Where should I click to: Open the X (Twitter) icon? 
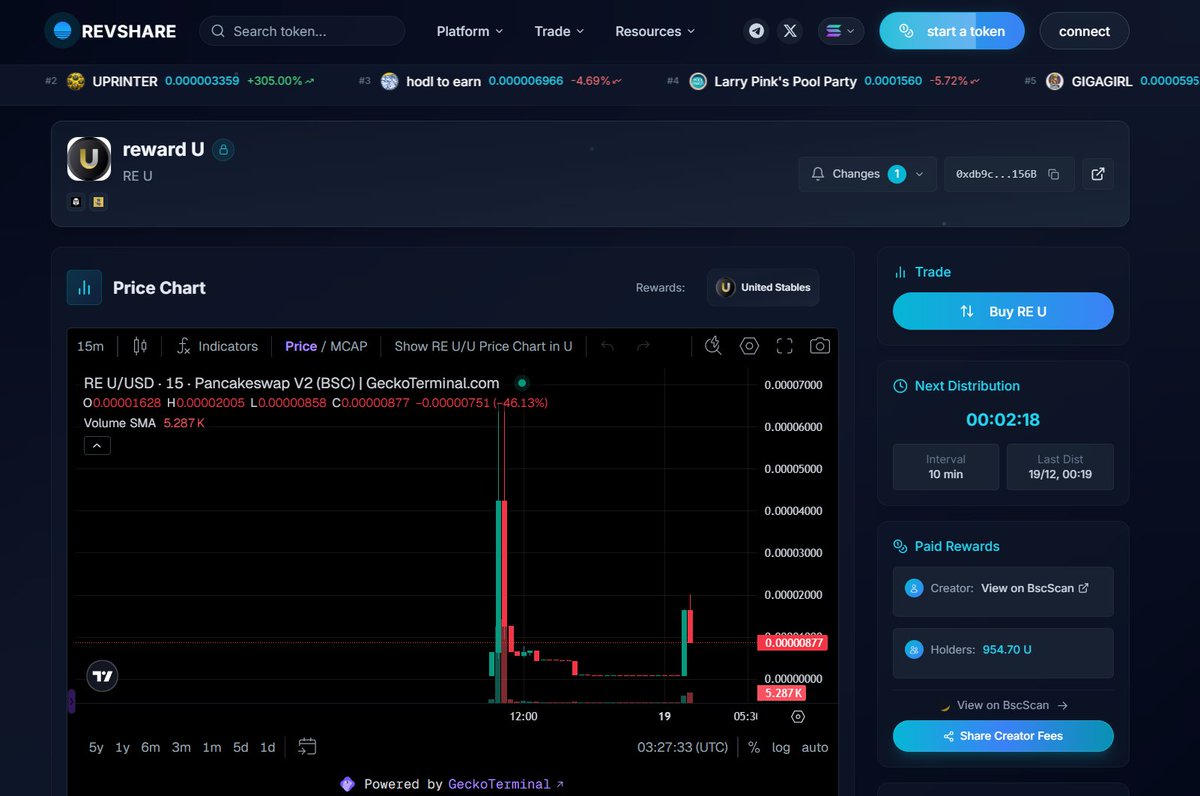point(790,31)
